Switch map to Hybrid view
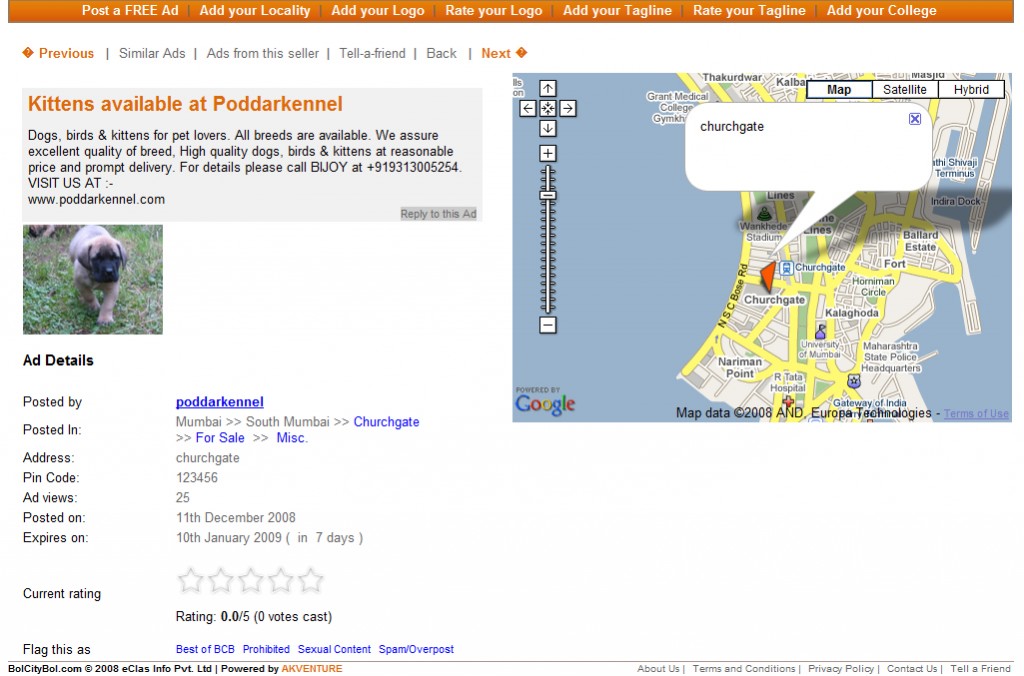Screen dimensions: 1024x676 [970, 90]
